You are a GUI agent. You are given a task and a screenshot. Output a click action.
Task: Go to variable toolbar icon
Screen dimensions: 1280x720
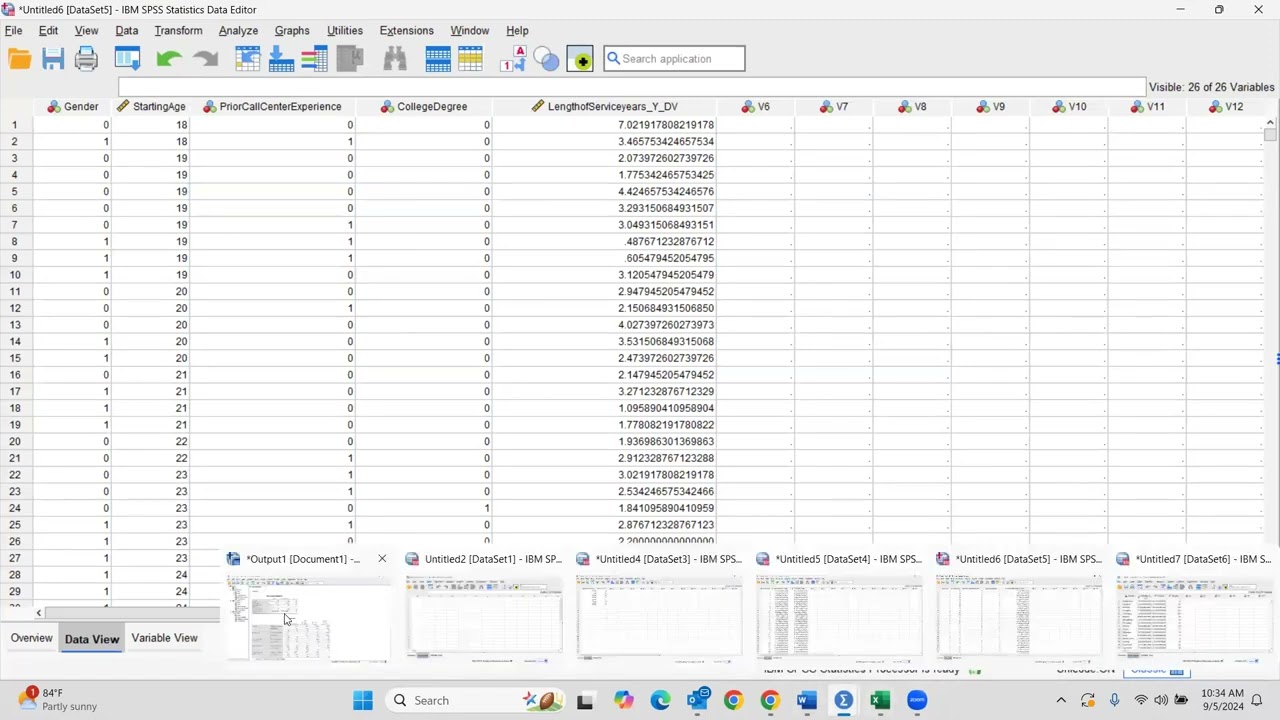[281, 59]
